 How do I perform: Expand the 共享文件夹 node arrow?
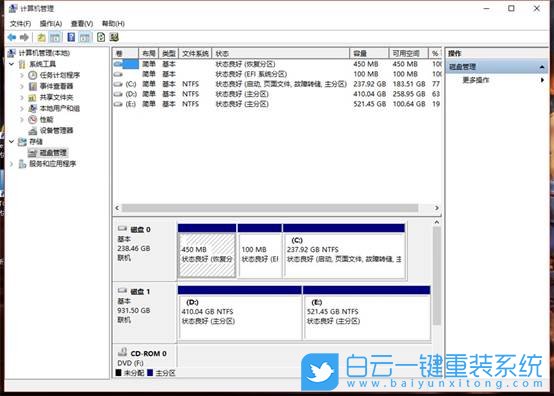pos(22,97)
